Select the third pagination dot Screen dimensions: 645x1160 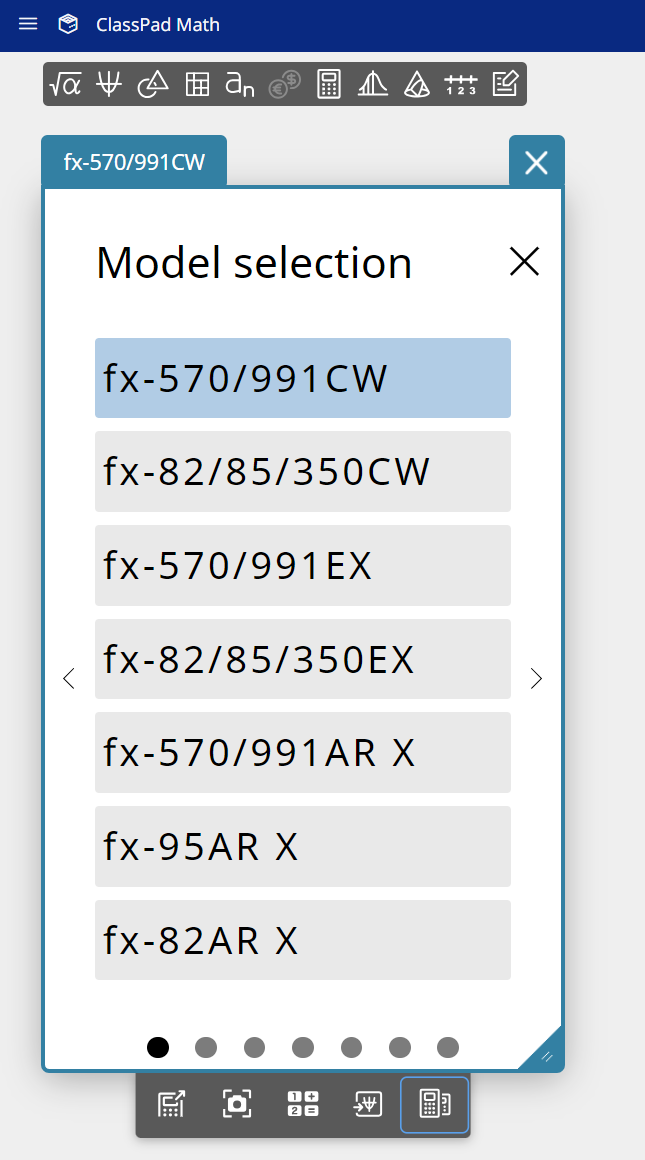coord(254,1047)
